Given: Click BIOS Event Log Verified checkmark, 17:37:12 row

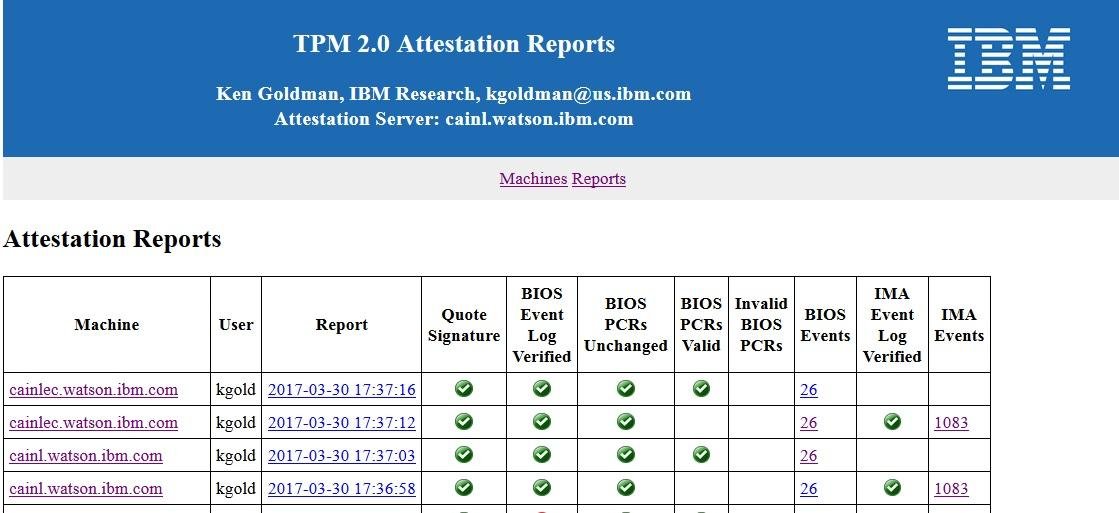Looking at the screenshot, I should pyautogui.click(x=542, y=421).
